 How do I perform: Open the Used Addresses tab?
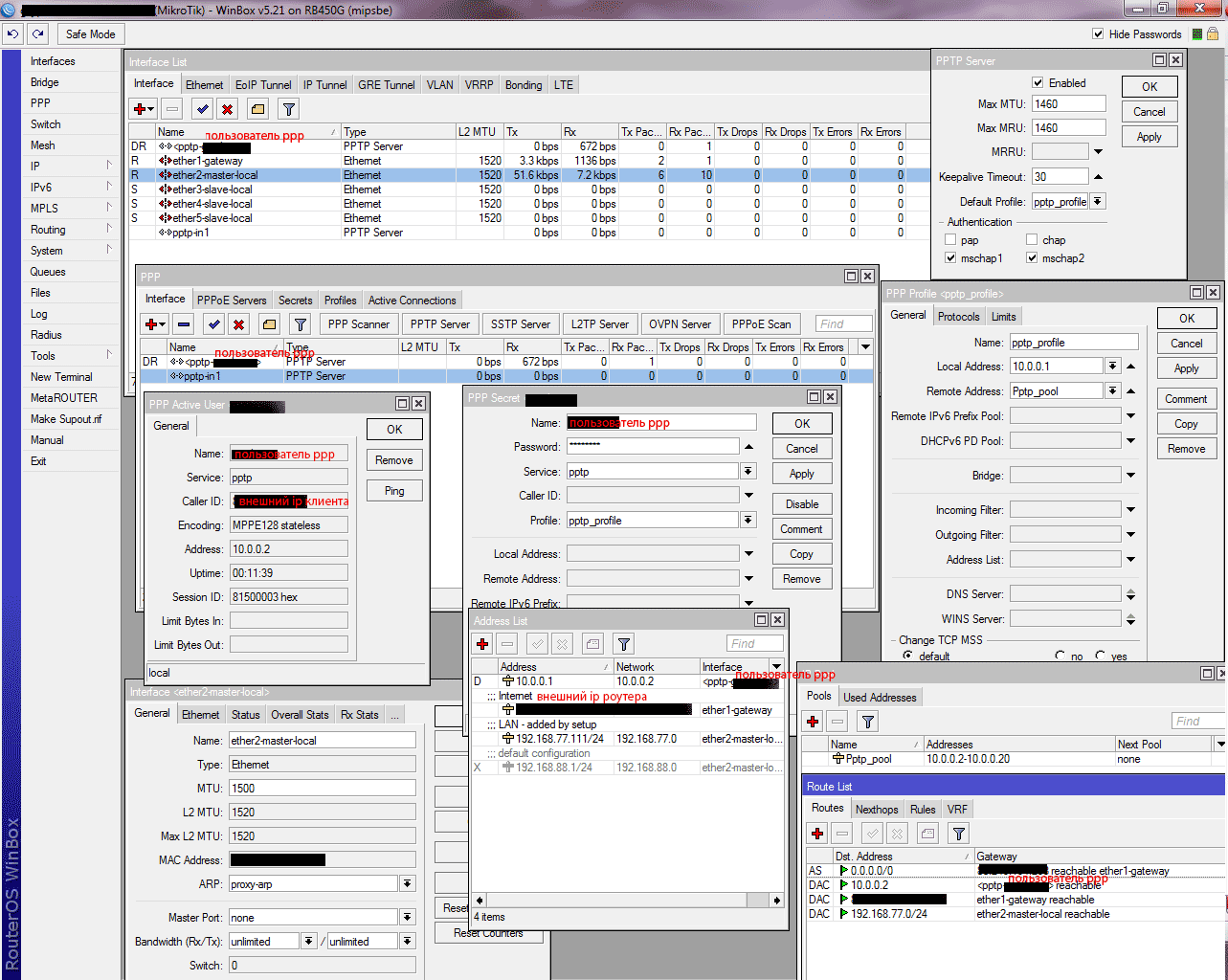click(x=880, y=698)
